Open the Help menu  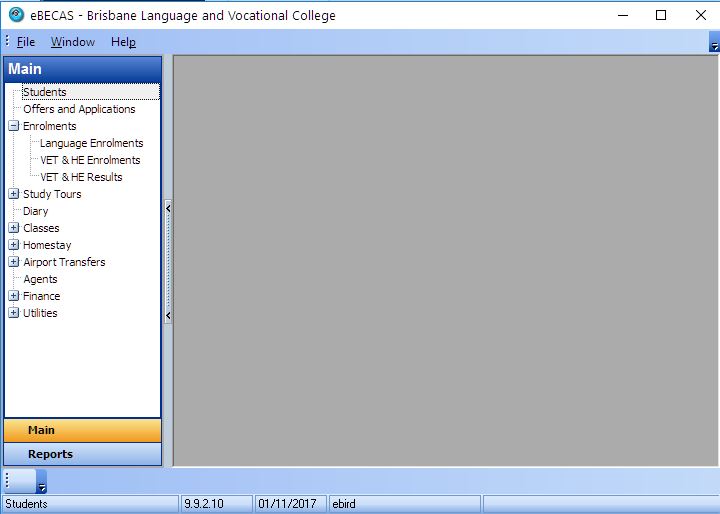(x=123, y=42)
